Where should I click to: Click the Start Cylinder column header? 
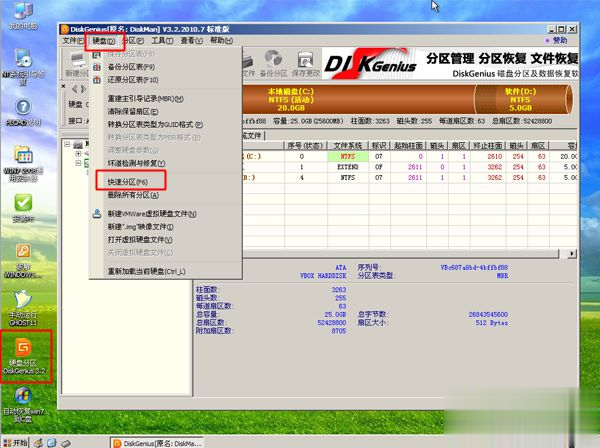pyautogui.click(x=408, y=146)
